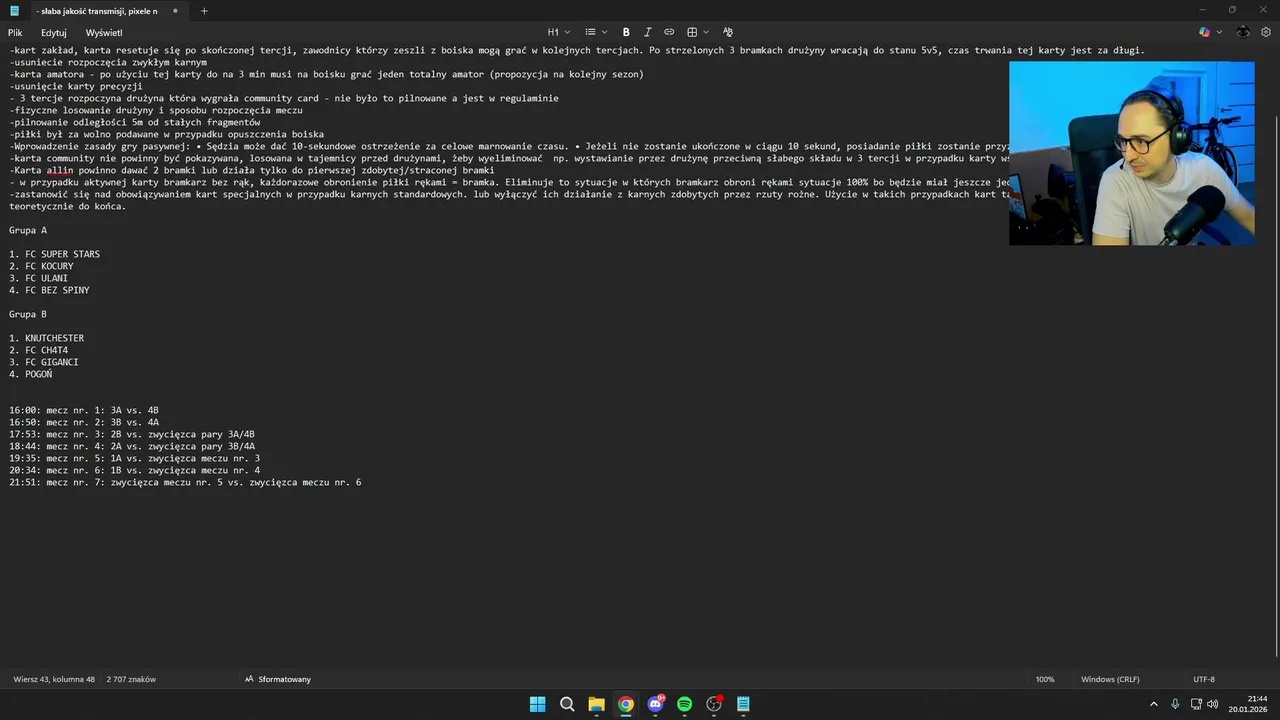Change the UTF-8 encoding setting

(1204, 679)
